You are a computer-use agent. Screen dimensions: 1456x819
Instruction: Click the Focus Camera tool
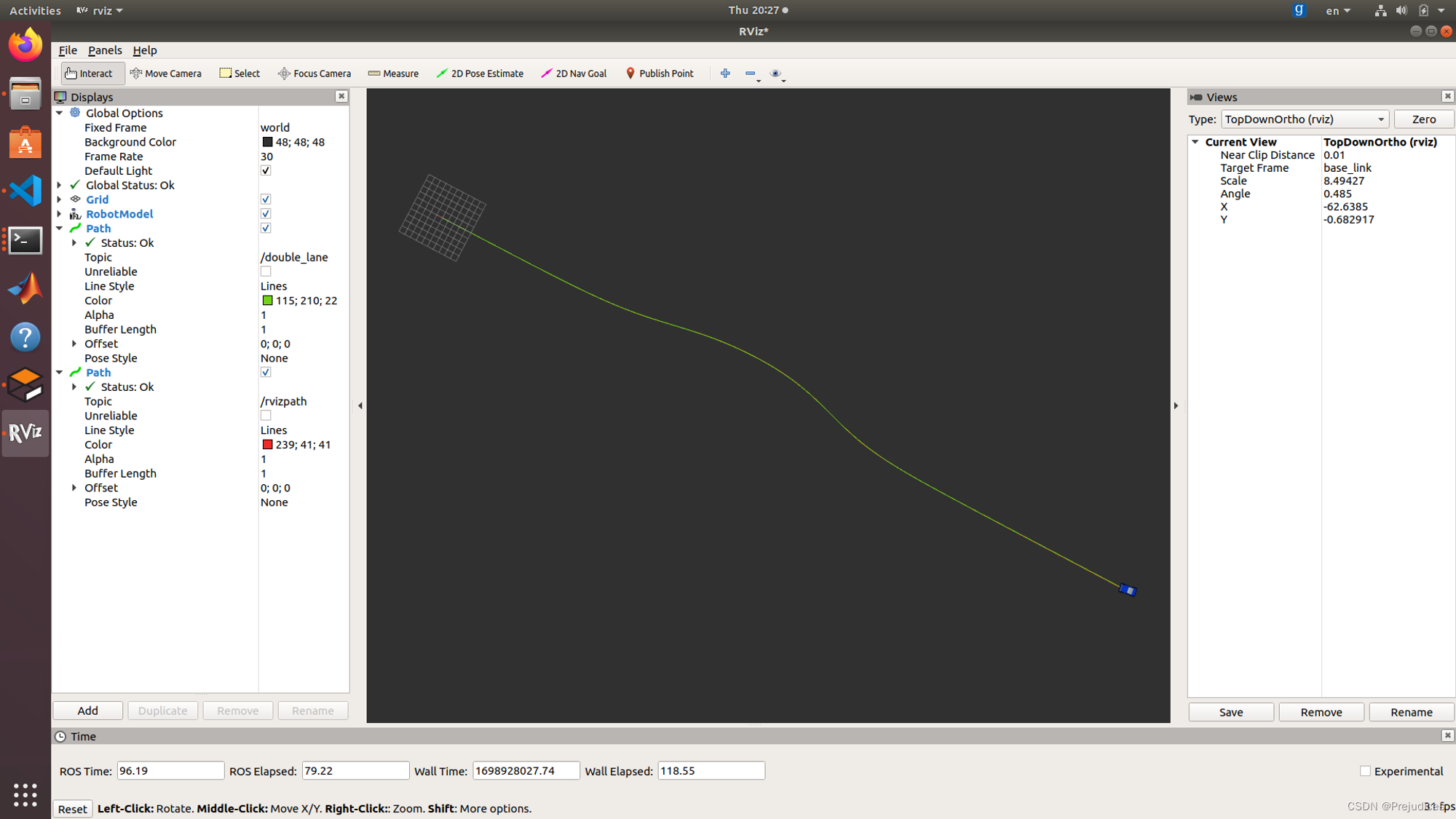(314, 73)
